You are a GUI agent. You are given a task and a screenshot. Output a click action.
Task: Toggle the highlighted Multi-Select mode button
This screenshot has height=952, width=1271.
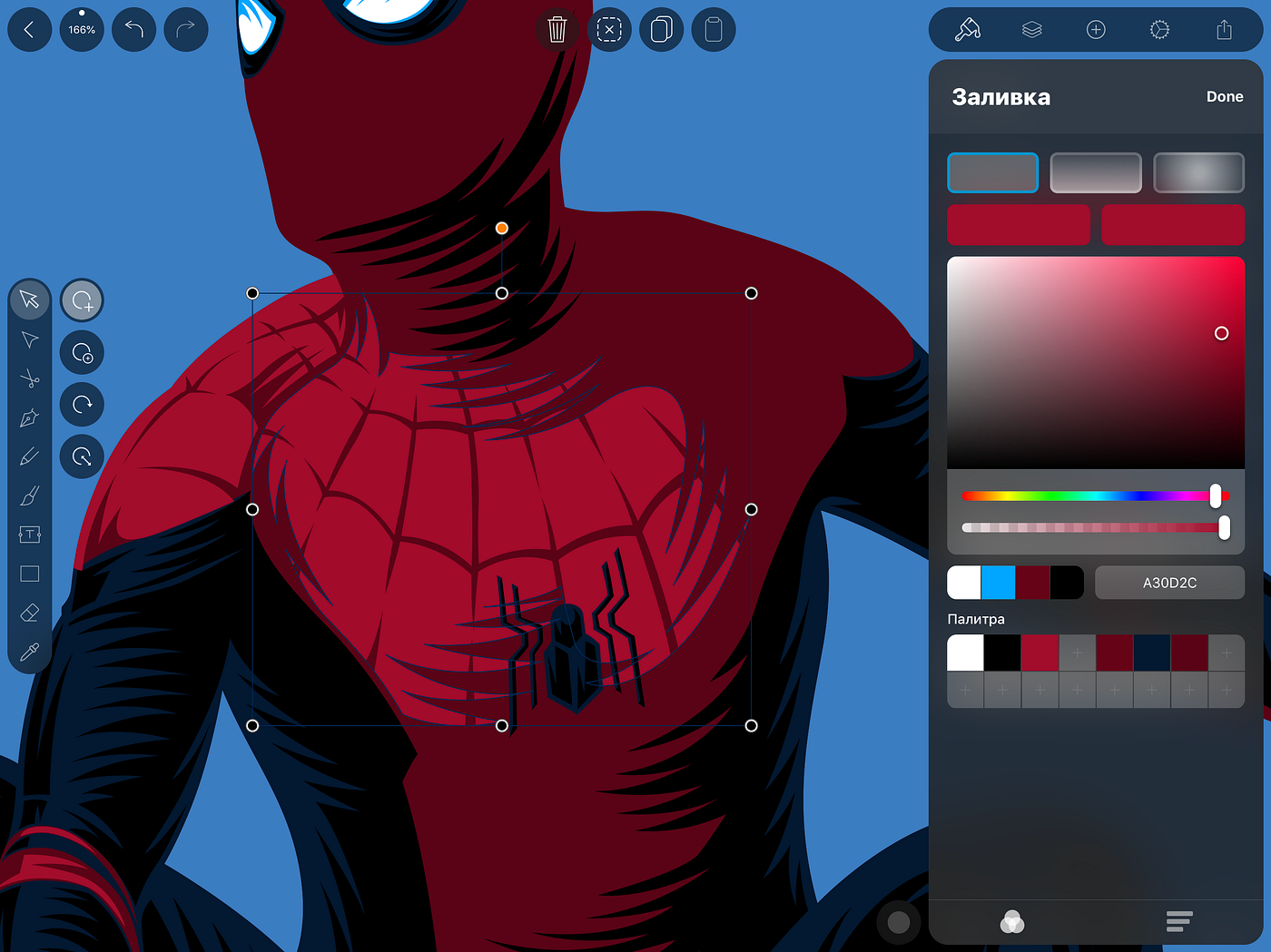coord(82,300)
